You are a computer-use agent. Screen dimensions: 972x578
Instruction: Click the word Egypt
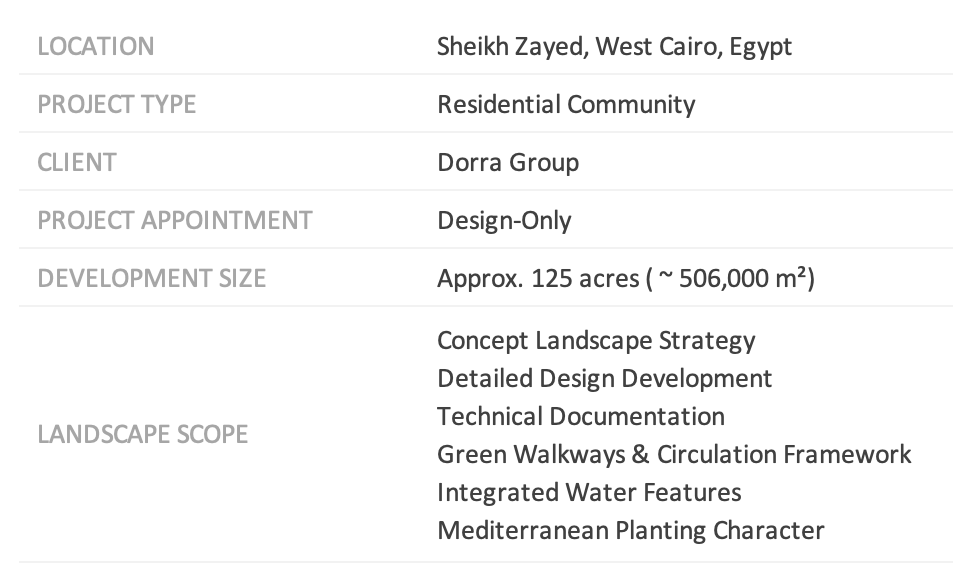point(760,47)
